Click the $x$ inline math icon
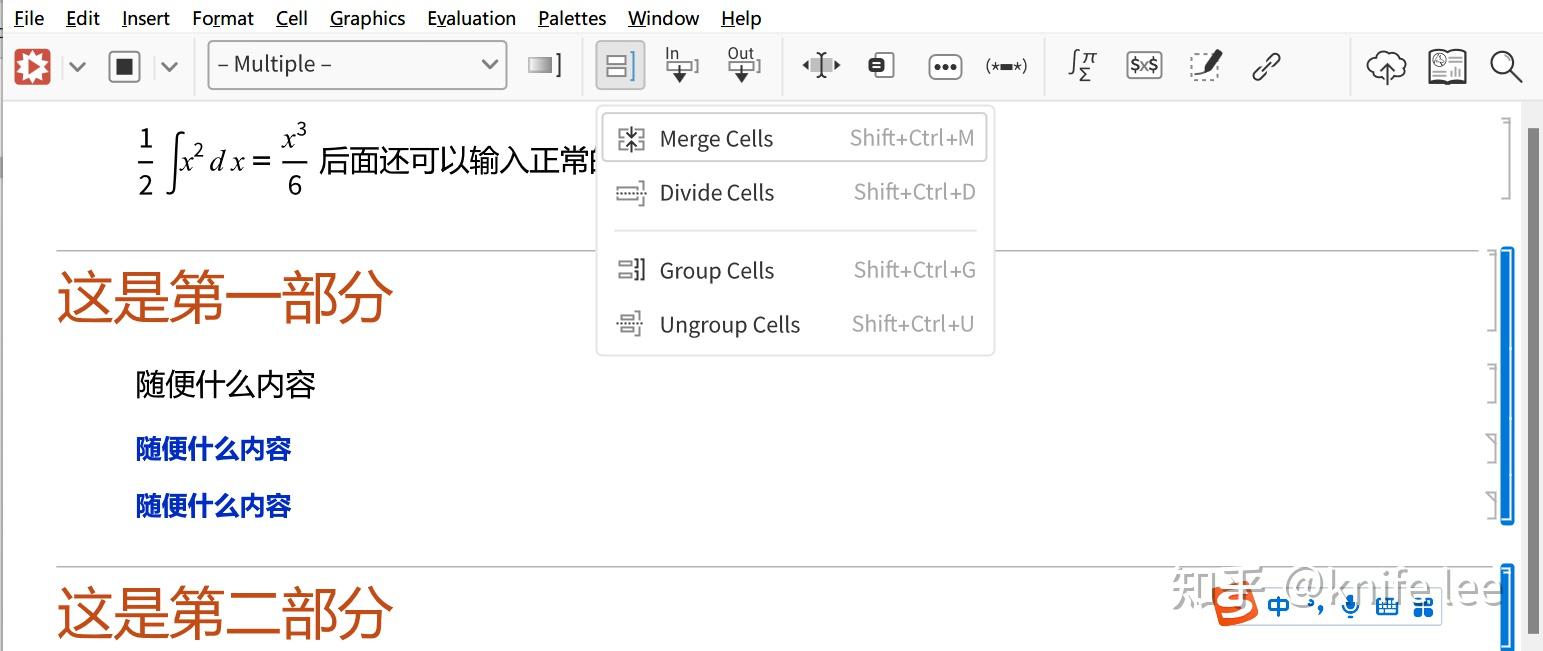The image size is (1543, 651). click(1143, 65)
